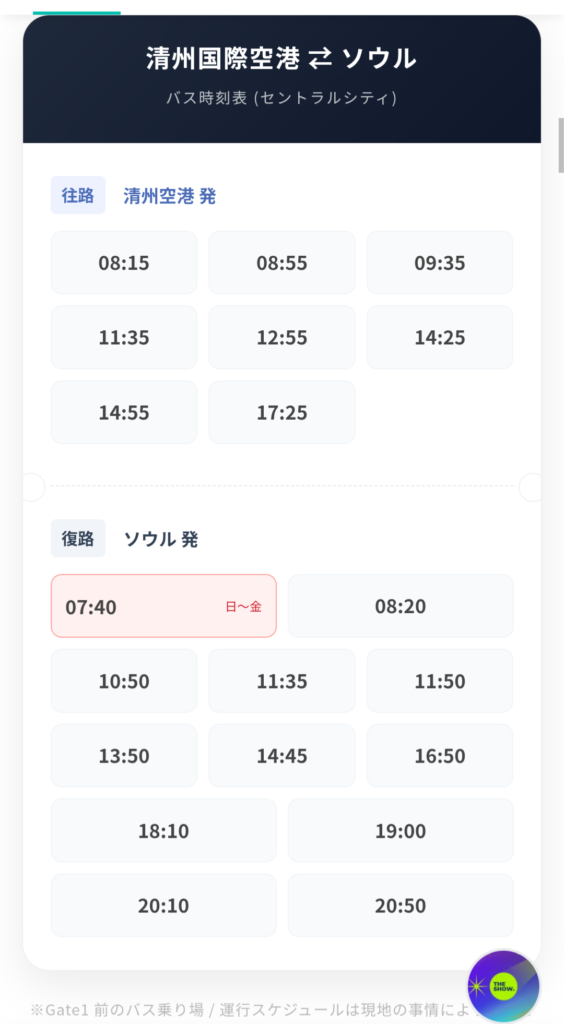
Task: Select the highlighted 07:40 日〜金 bus
Action: click(164, 606)
